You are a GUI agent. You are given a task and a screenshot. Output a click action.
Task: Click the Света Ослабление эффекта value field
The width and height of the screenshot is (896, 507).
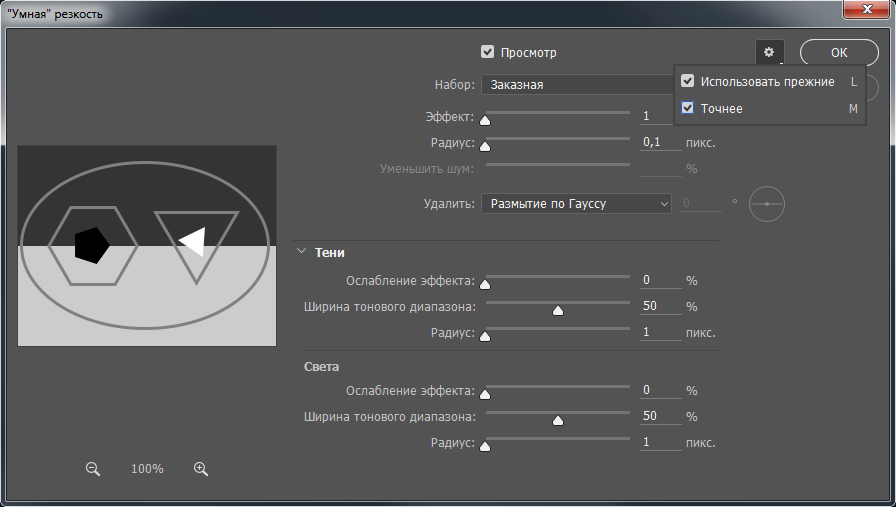[x=661, y=390]
